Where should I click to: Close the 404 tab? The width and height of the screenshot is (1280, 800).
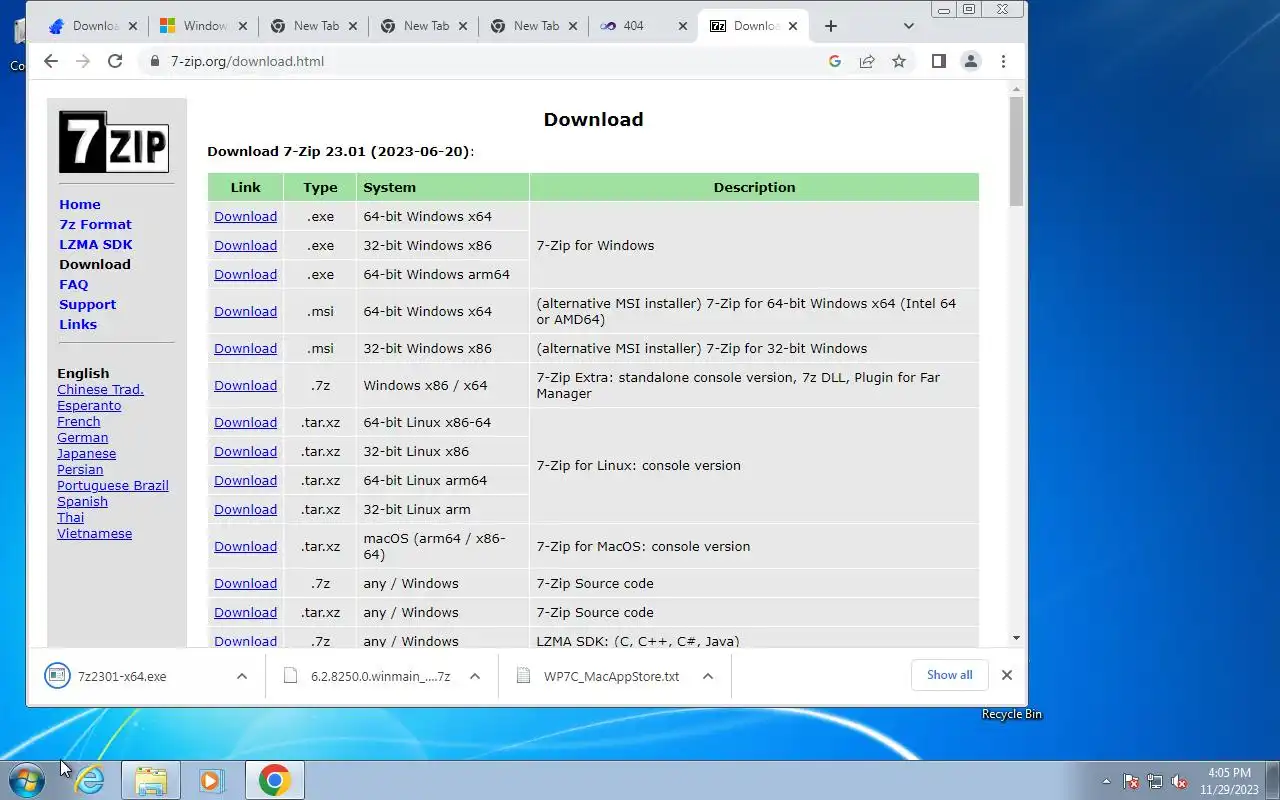pos(683,26)
